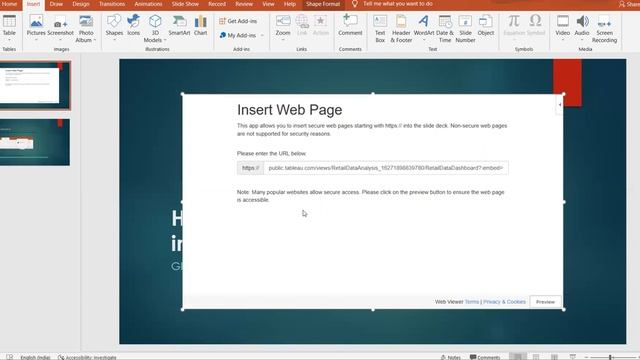Open the Record tab
The image size is (640, 360).
[x=217, y=4]
